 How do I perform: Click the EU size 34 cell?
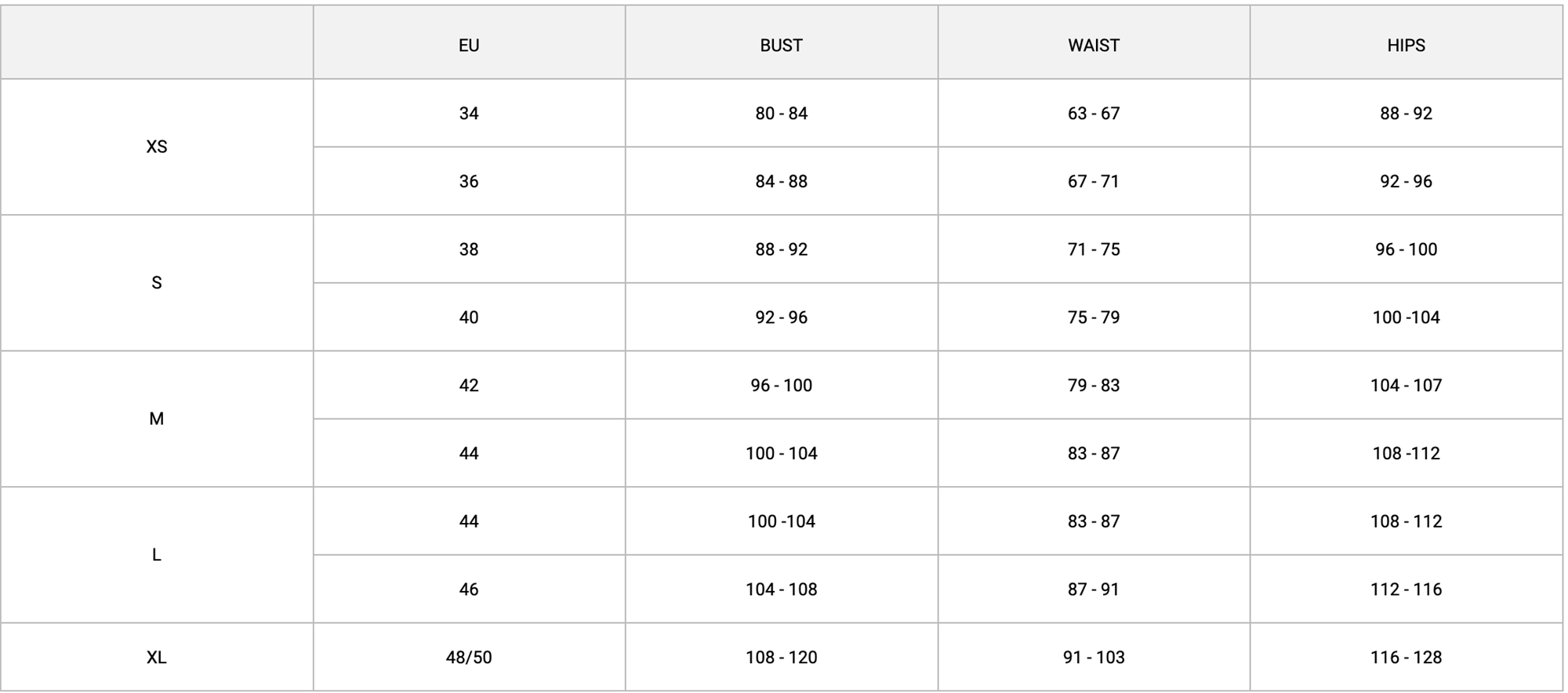pos(469,113)
